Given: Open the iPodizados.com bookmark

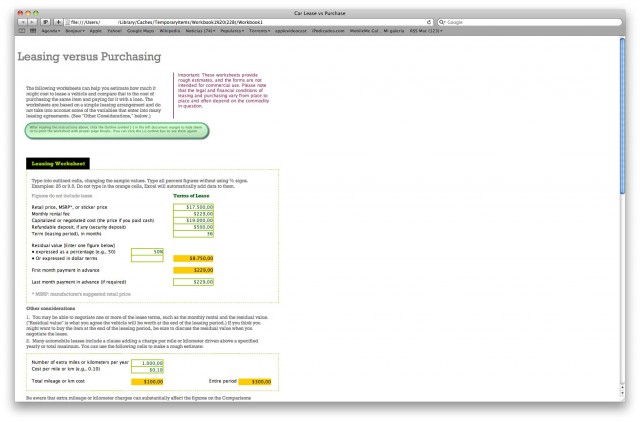Looking at the screenshot, I should coord(328,31).
